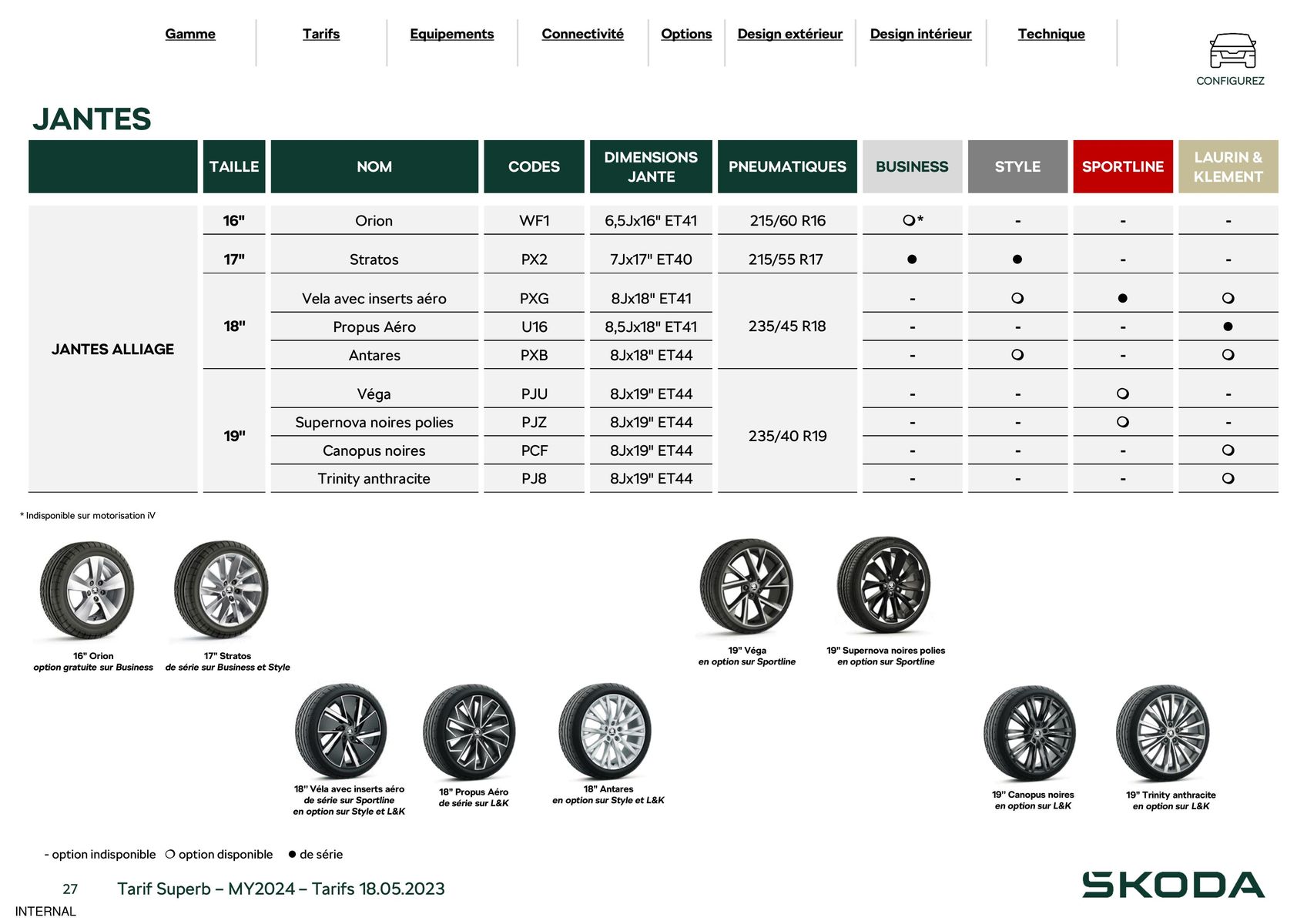
Task: Click the TAILLE column header
Action: (x=234, y=166)
